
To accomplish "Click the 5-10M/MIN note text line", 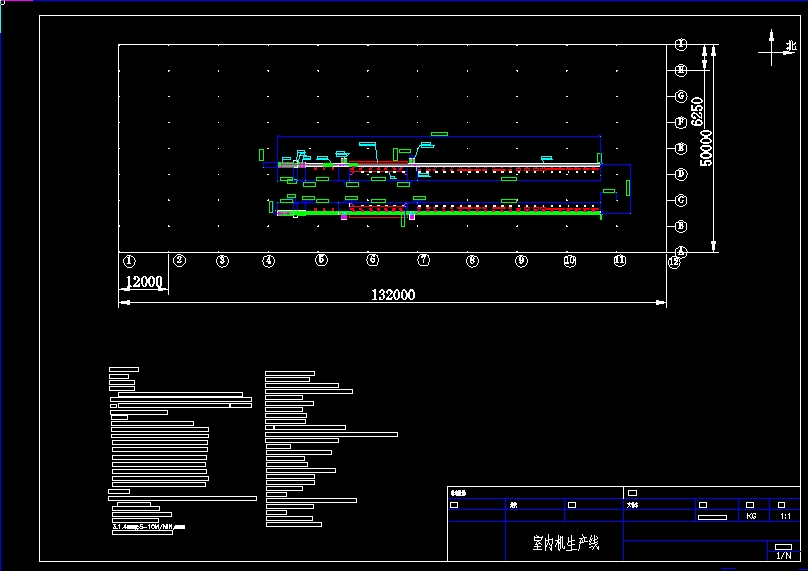I will (x=148, y=526).
